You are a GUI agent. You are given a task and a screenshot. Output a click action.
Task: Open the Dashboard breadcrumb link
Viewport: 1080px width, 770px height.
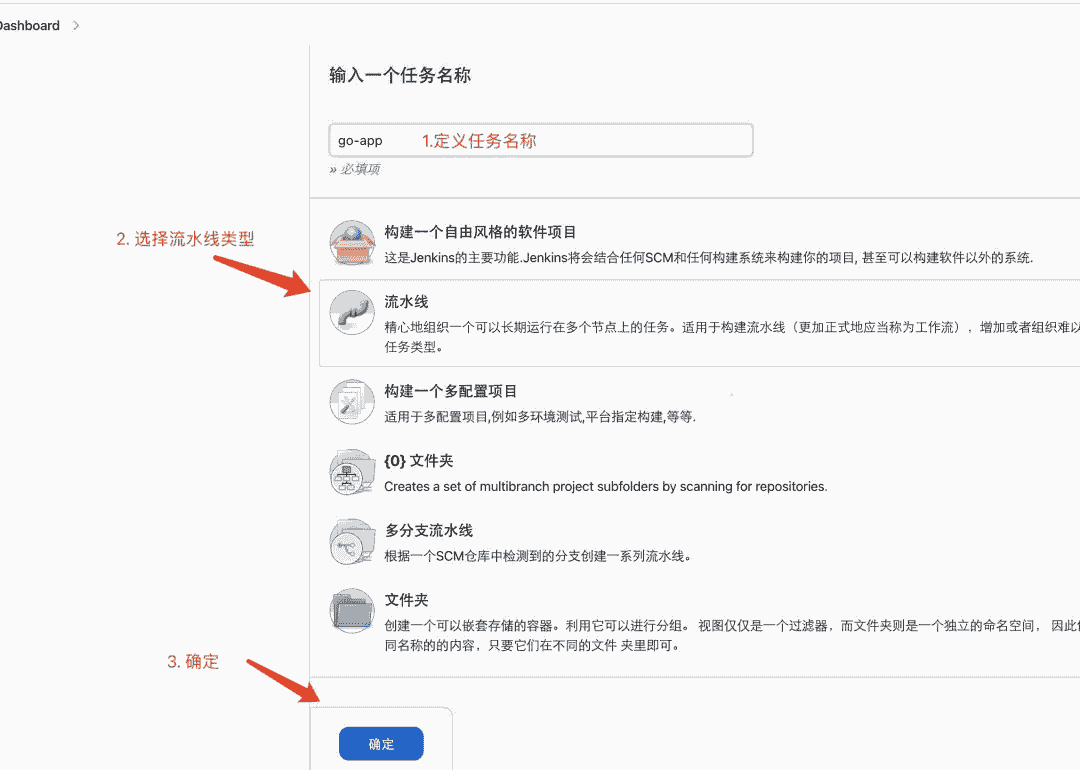tap(30, 25)
